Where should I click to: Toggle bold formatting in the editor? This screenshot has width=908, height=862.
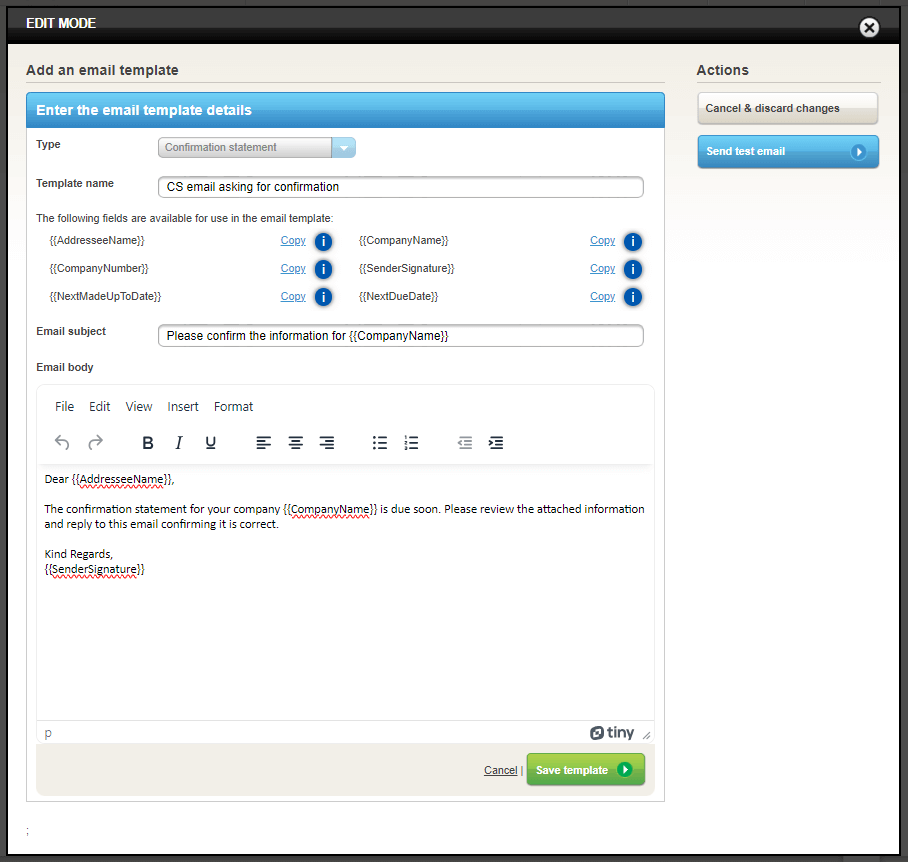coord(148,443)
